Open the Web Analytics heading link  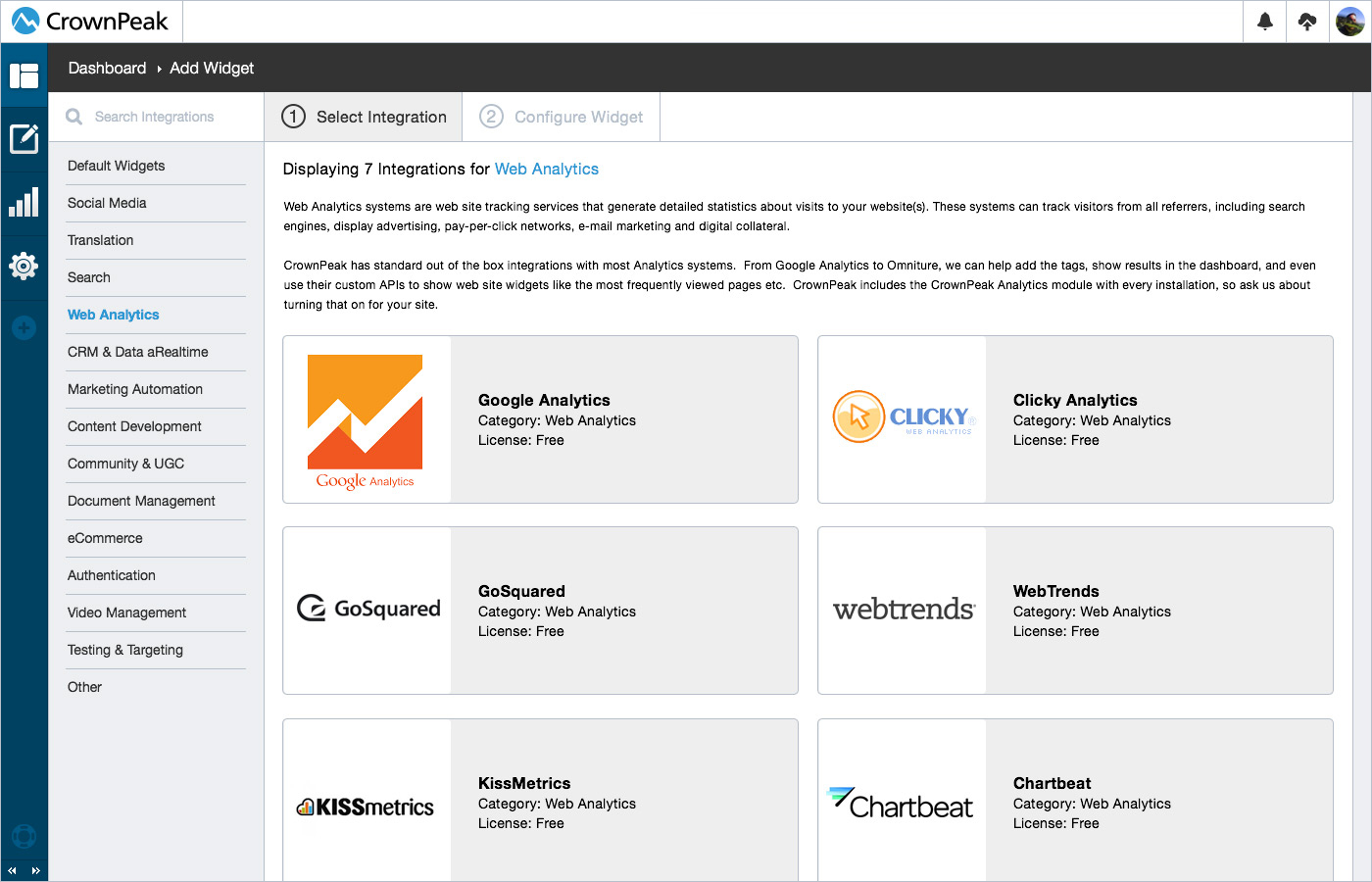547,169
